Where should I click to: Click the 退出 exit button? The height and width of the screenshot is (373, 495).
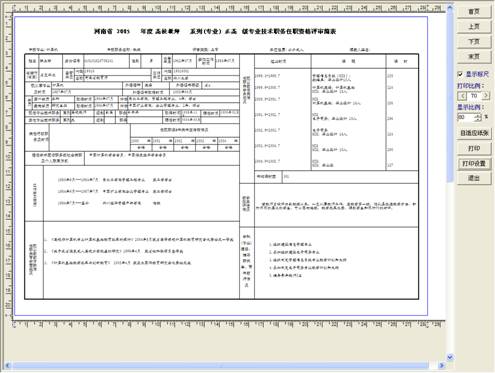click(x=474, y=178)
